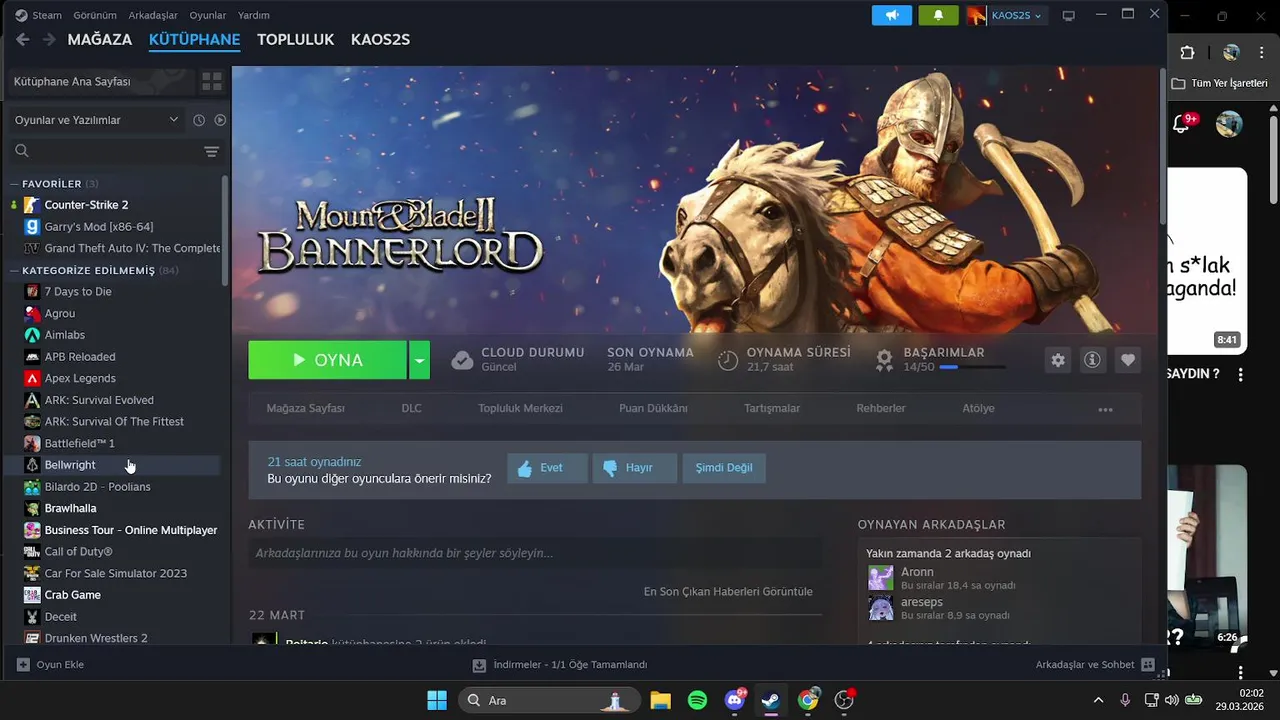Open the KAOS2S profile tab
The height and width of the screenshot is (720, 1280).
tap(380, 40)
